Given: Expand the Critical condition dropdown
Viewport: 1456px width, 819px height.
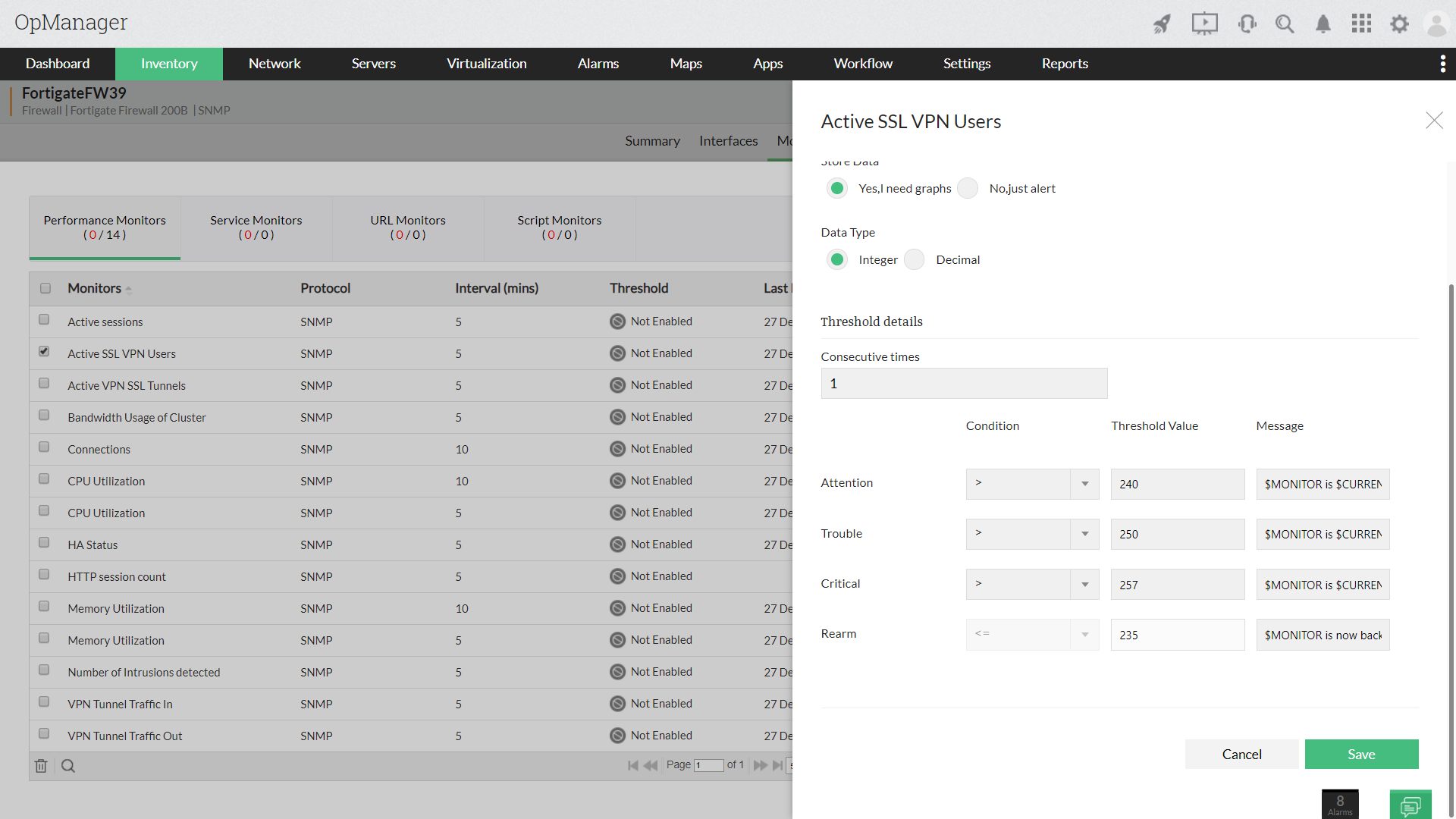Looking at the screenshot, I should [x=1084, y=585].
